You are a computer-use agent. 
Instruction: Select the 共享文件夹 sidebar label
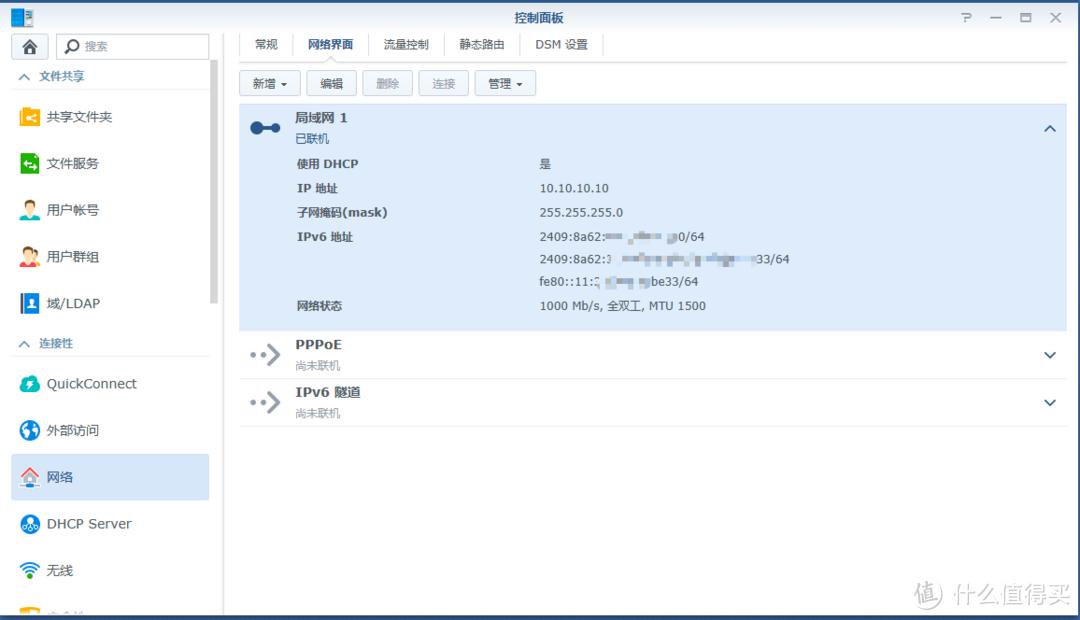tap(79, 117)
